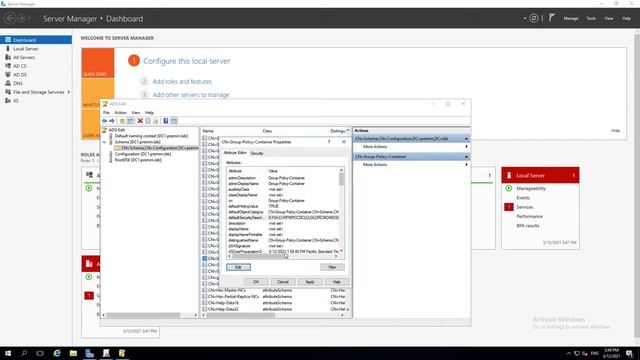Open File menu in ADSI Edit
Screen dimensions: 640x360
point(106,113)
